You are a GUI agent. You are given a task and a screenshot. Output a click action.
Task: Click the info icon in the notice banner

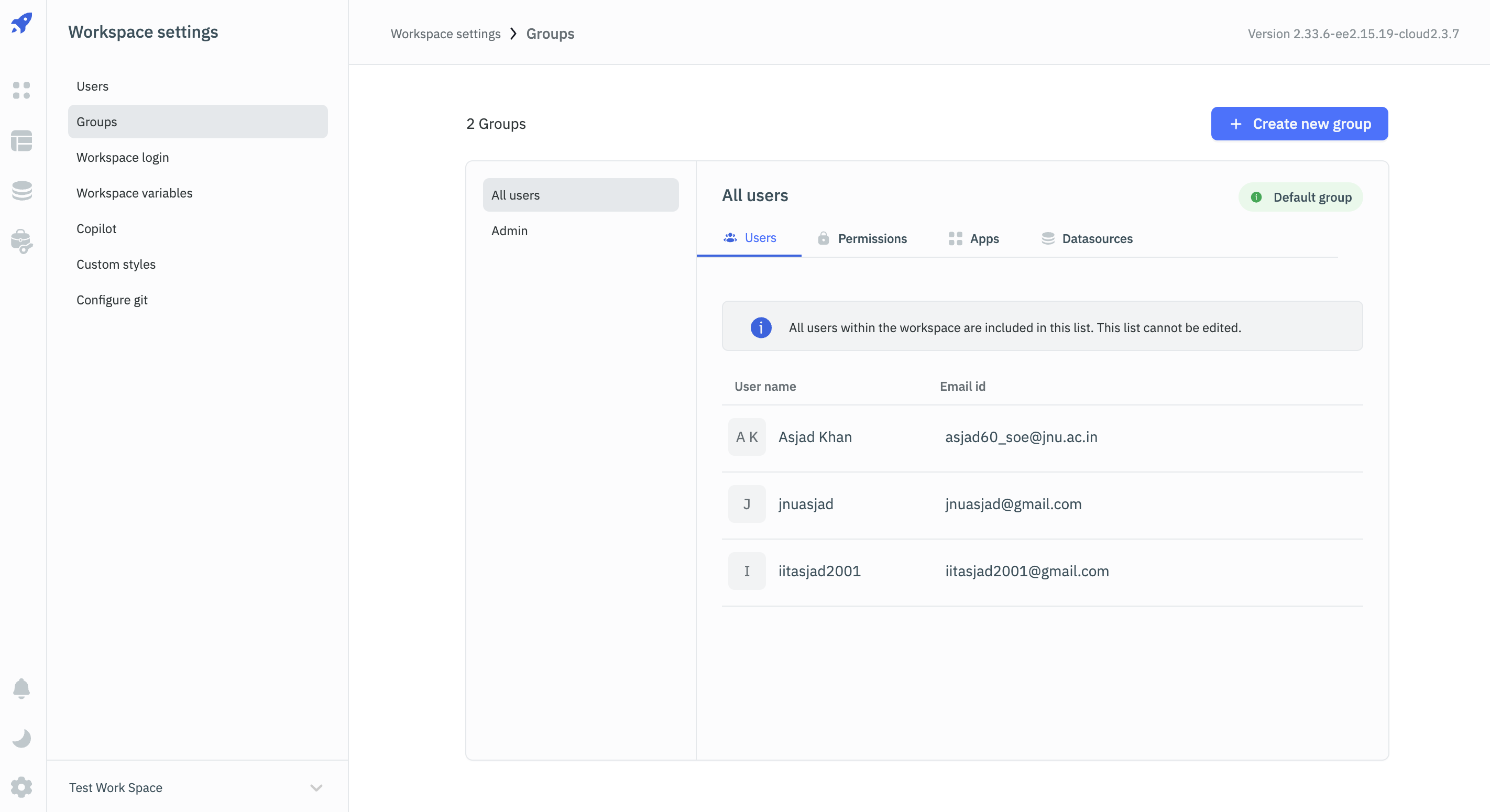(761, 327)
